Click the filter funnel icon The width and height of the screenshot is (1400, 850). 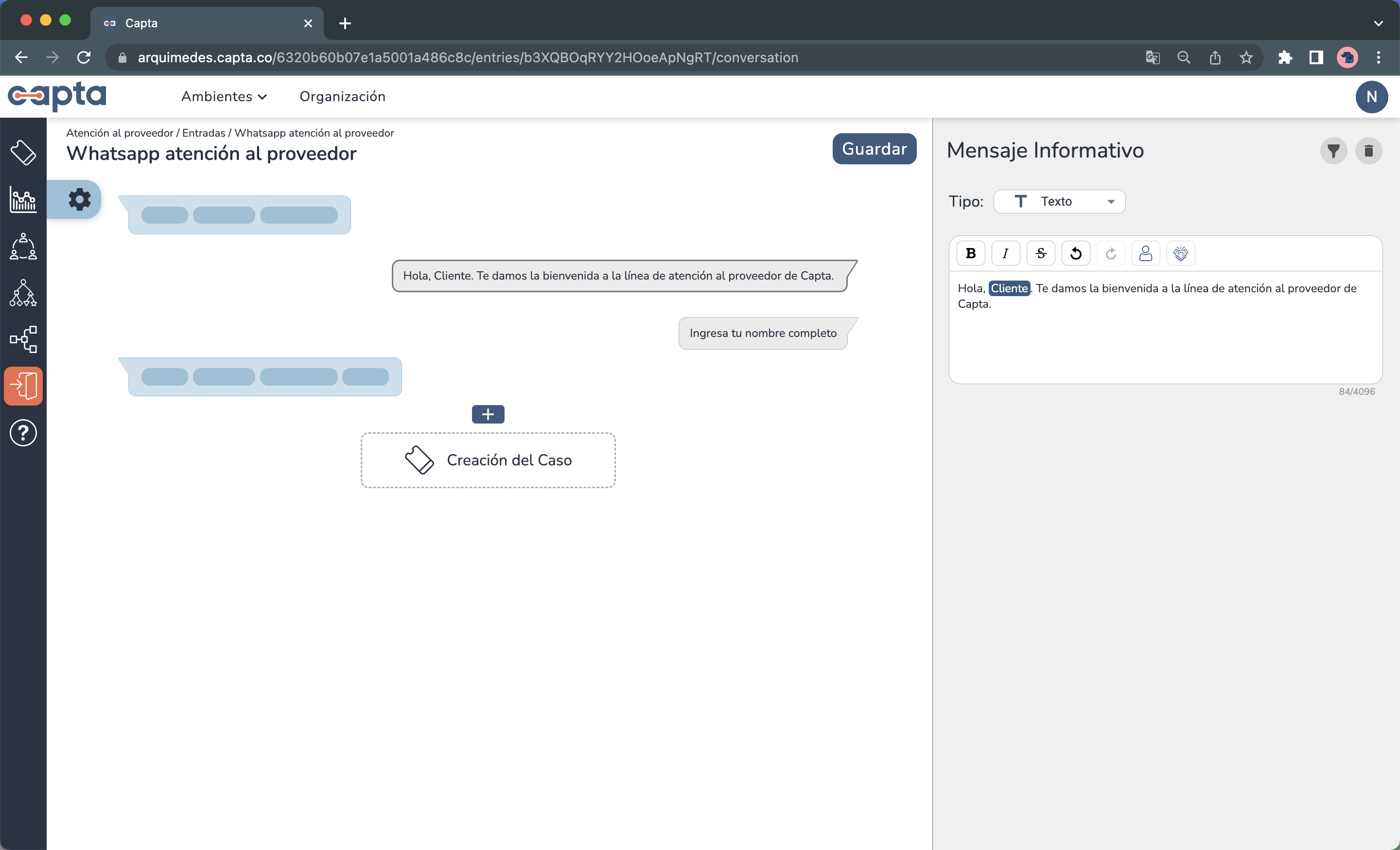click(1333, 151)
